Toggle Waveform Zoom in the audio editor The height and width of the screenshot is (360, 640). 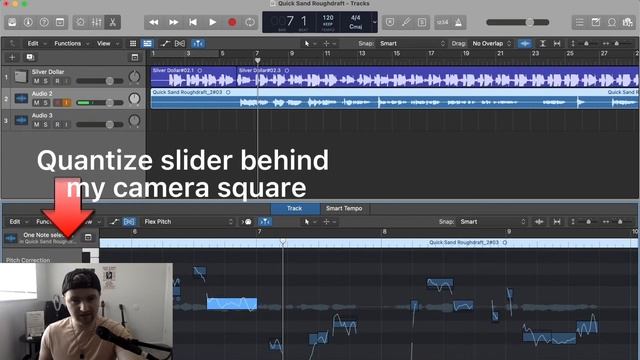point(539,222)
